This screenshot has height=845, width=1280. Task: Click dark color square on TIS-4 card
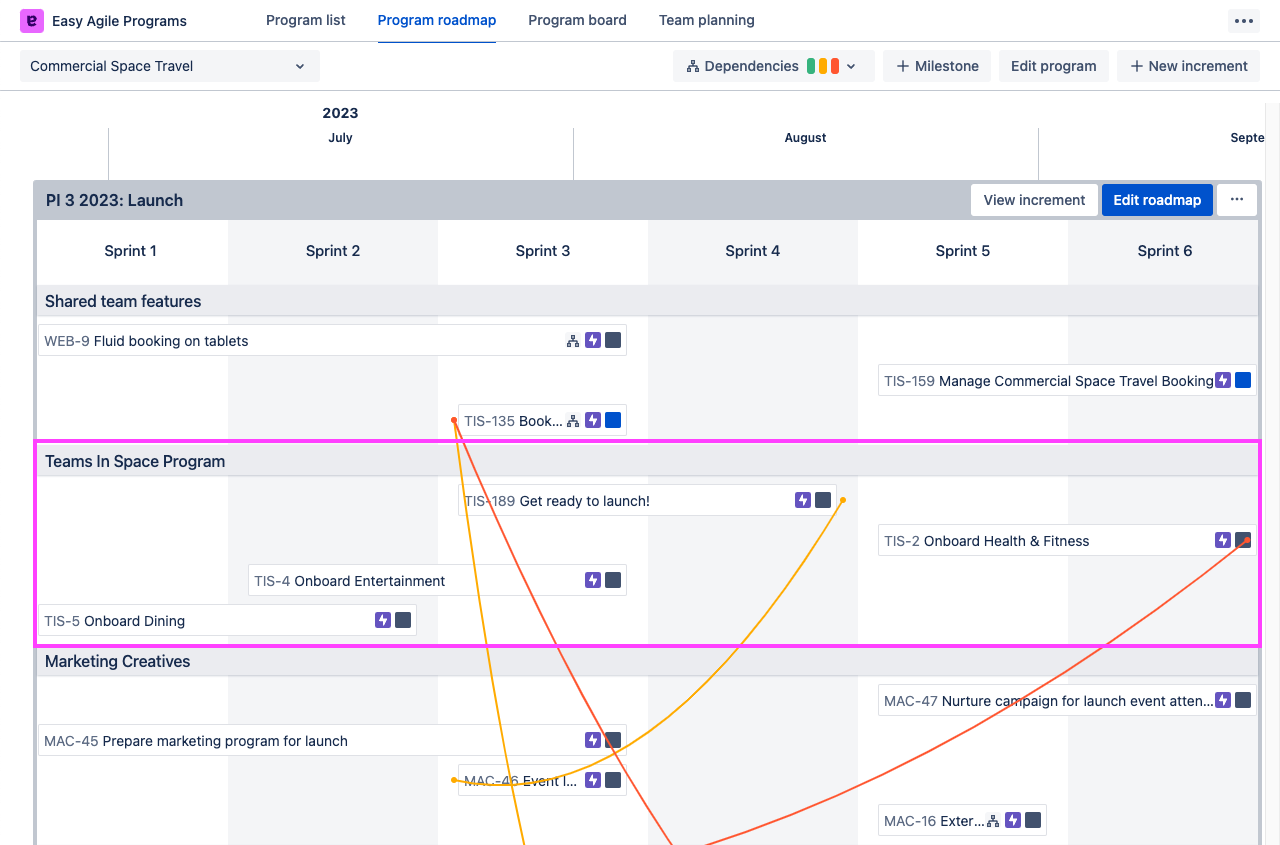point(613,581)
